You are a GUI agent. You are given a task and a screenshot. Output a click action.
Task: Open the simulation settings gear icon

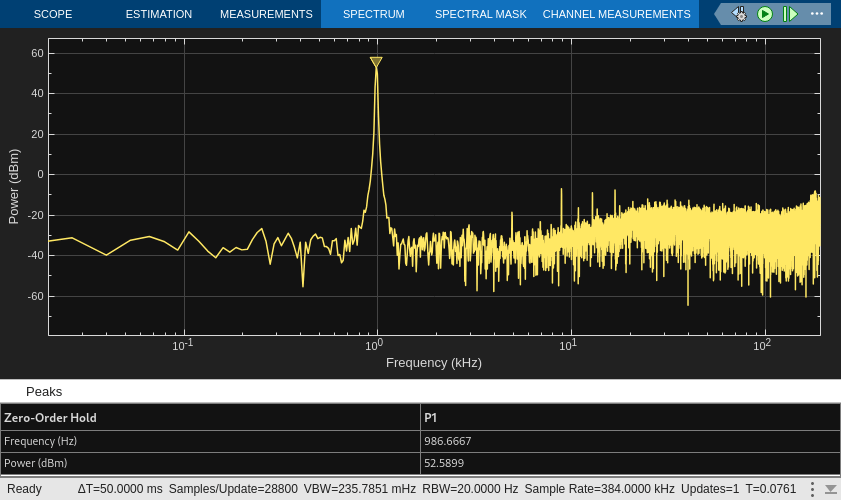(739, 14)
